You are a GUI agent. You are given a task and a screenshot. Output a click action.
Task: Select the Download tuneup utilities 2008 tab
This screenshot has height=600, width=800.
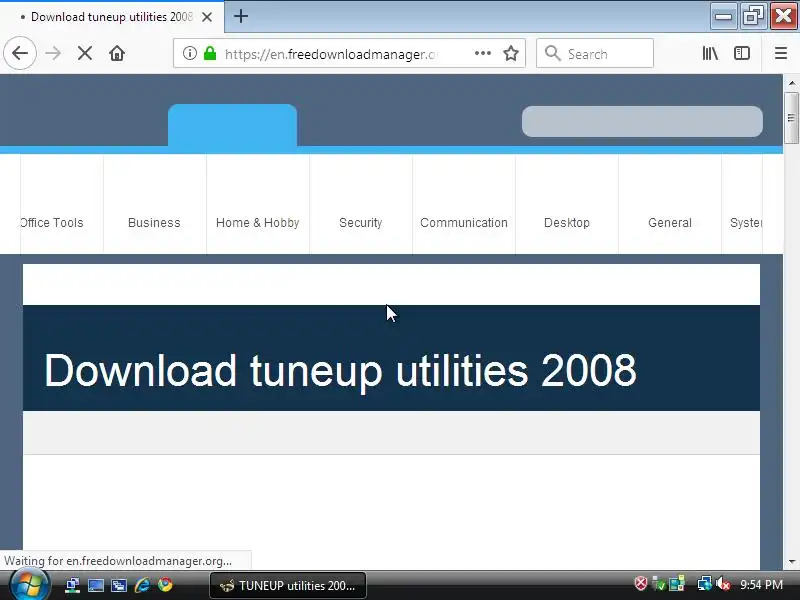pos(112,17)
